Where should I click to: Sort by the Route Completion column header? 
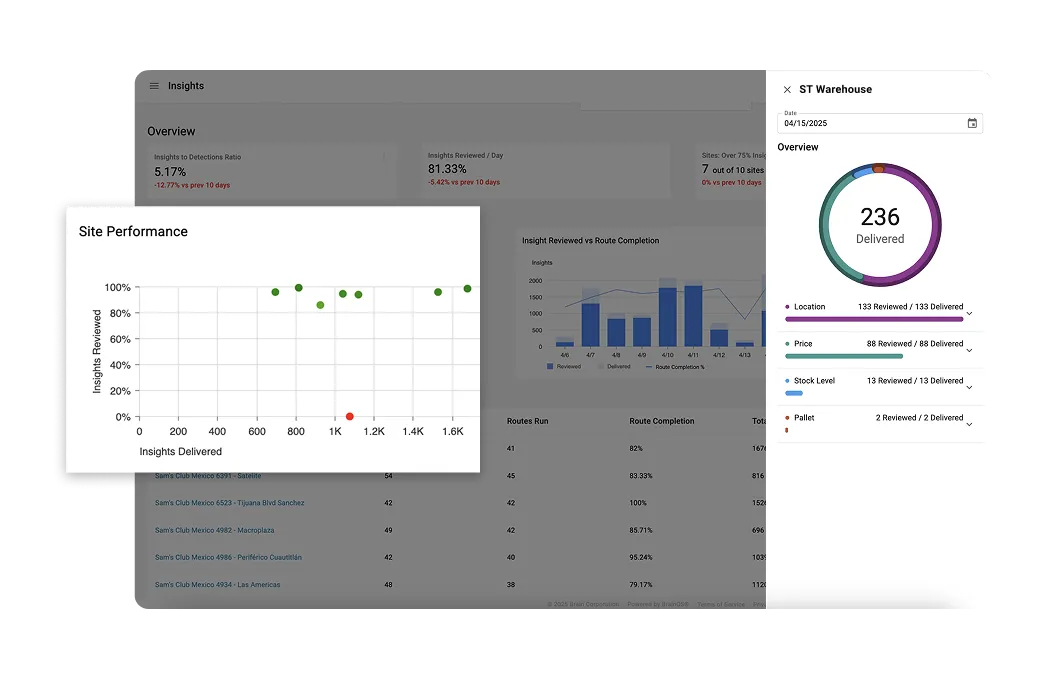(x=661, y=421)
